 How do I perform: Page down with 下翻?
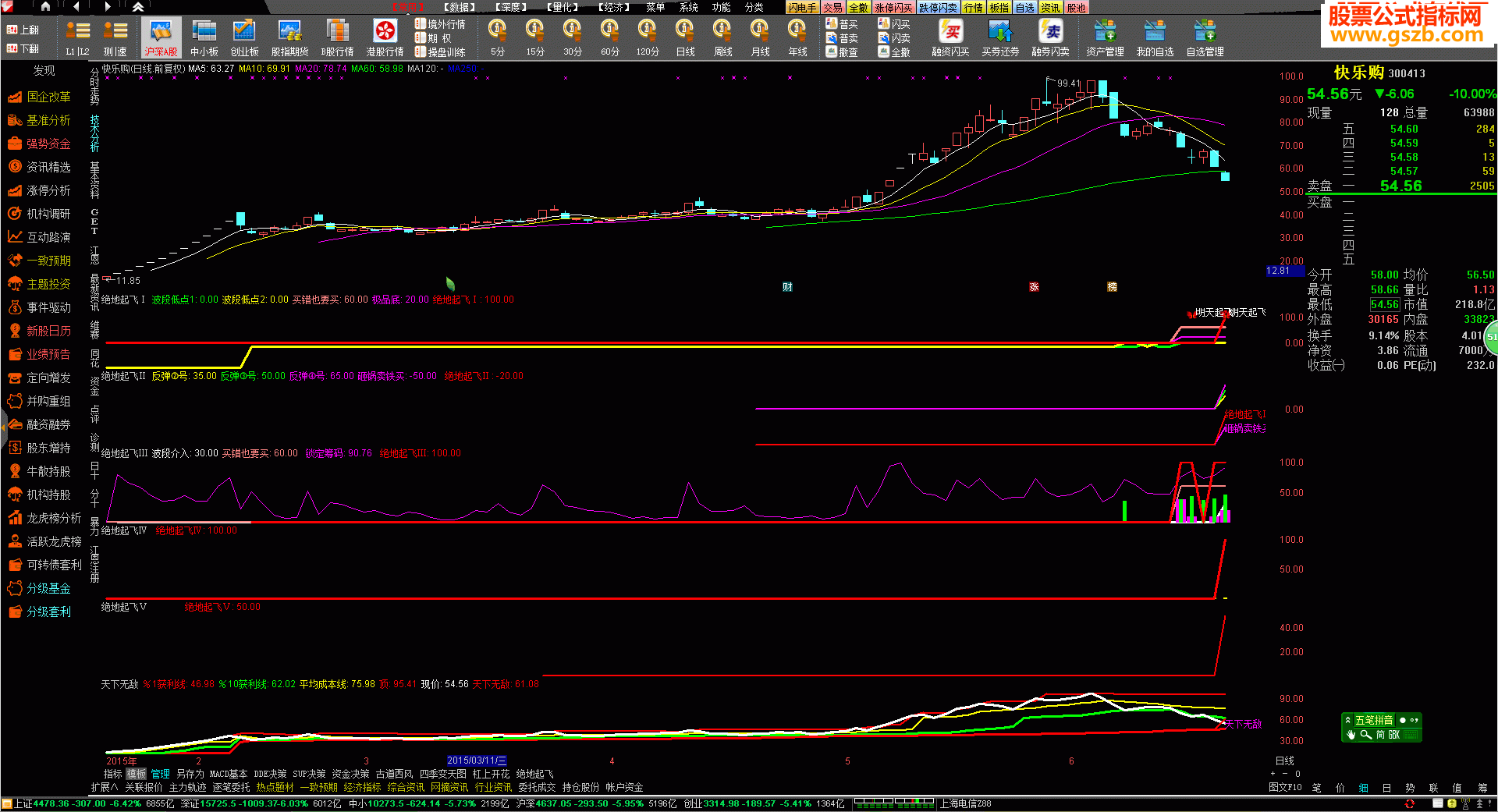click(23, 48)
